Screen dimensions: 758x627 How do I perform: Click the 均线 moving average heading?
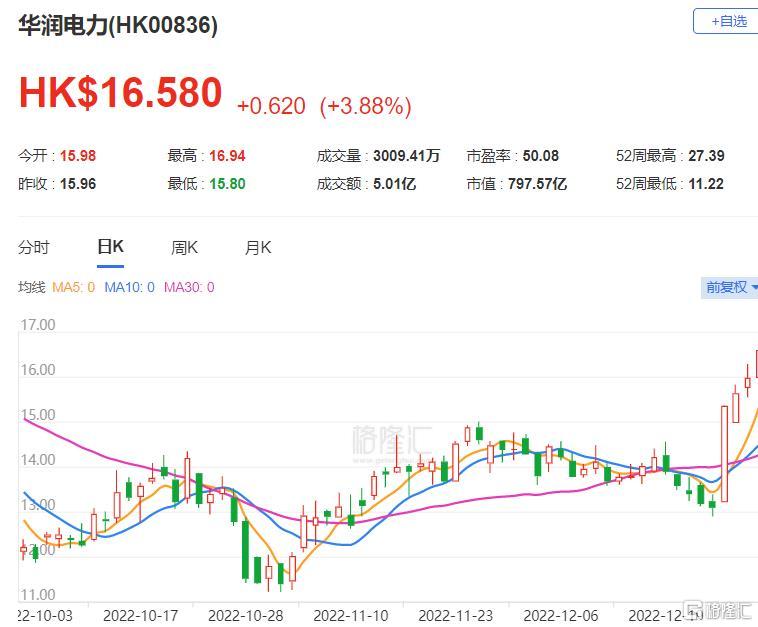[x=31, y=287]
